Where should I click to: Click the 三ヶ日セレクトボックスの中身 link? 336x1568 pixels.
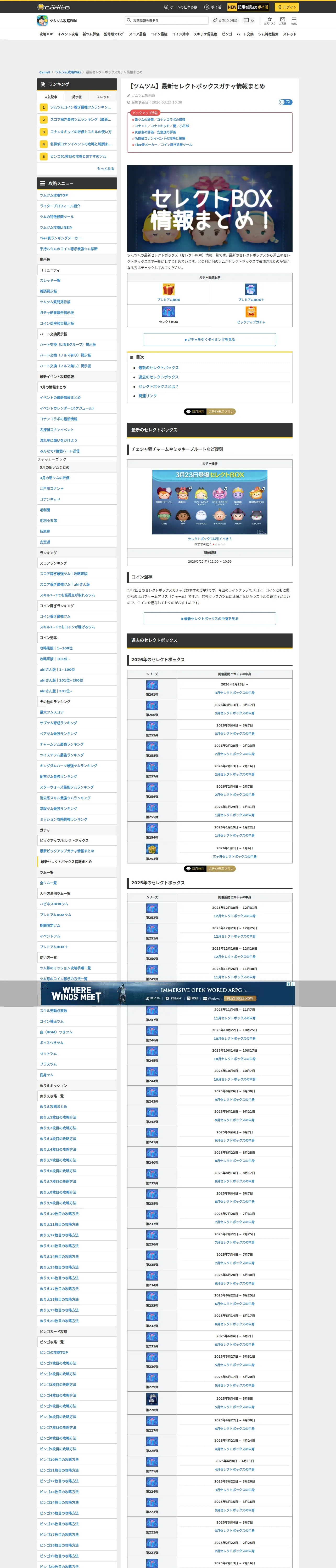point(235,856)
